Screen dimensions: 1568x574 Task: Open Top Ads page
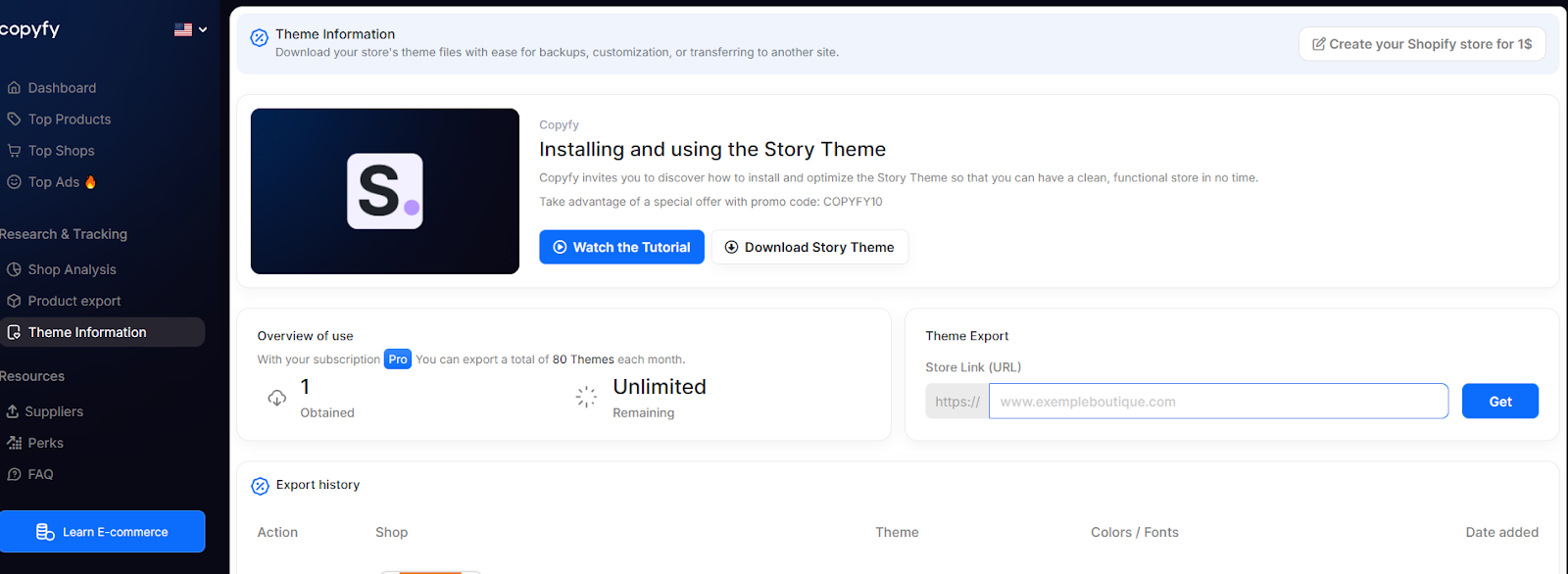54,182
